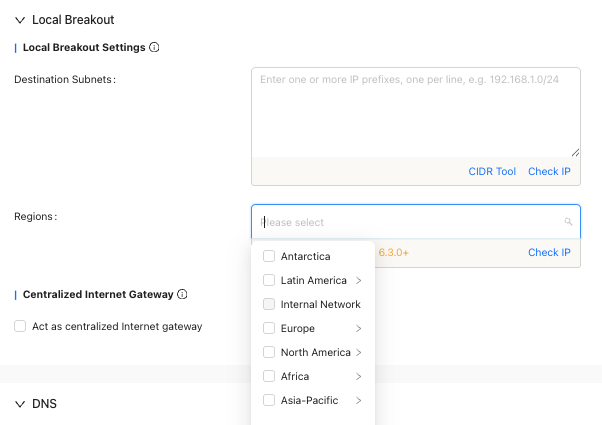Expand Asia-Pacific submenu arrow
This screenshot has width=602, height=425.
[x=359, y=400]
